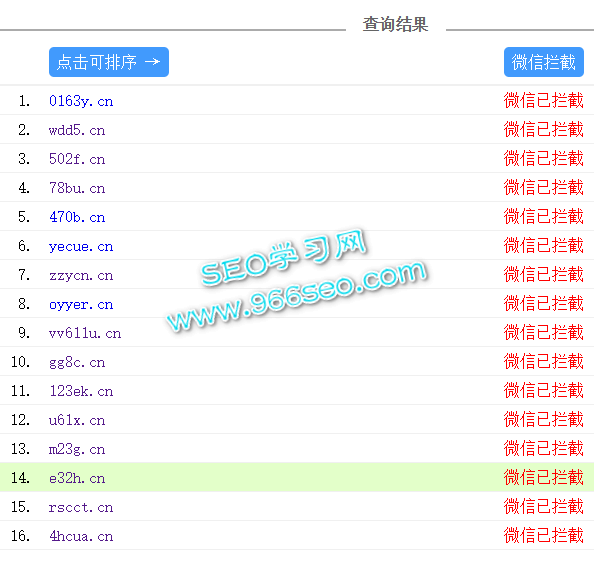Open the 4hcua.cn domain link
This screenshot has width=594, height=561.
pos(81,536)
